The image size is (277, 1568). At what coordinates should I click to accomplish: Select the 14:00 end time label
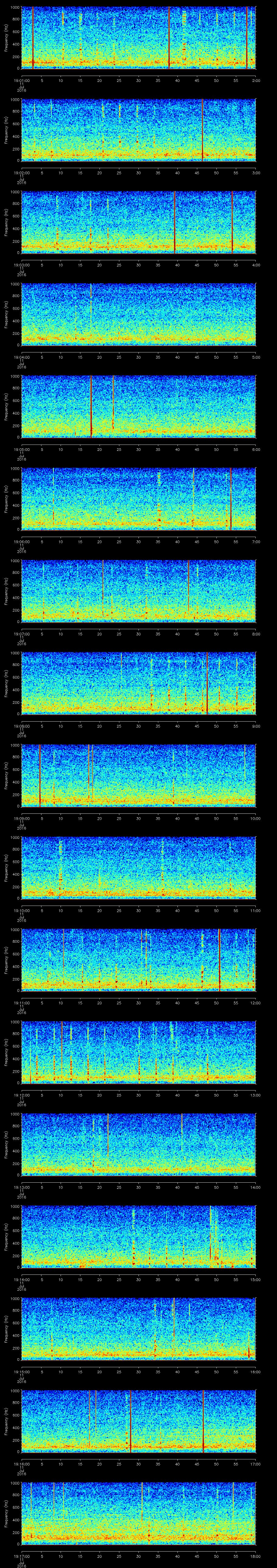[x=255, y=1187]
